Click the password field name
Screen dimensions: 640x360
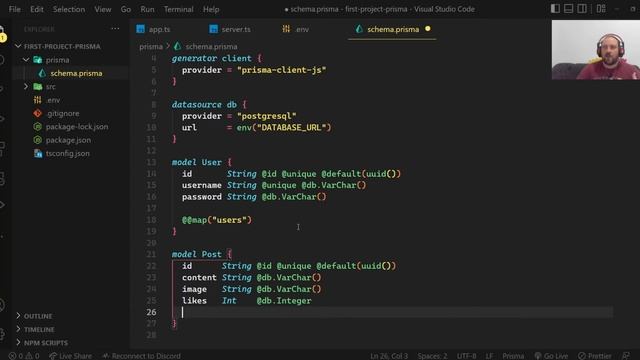coord(202,197)
